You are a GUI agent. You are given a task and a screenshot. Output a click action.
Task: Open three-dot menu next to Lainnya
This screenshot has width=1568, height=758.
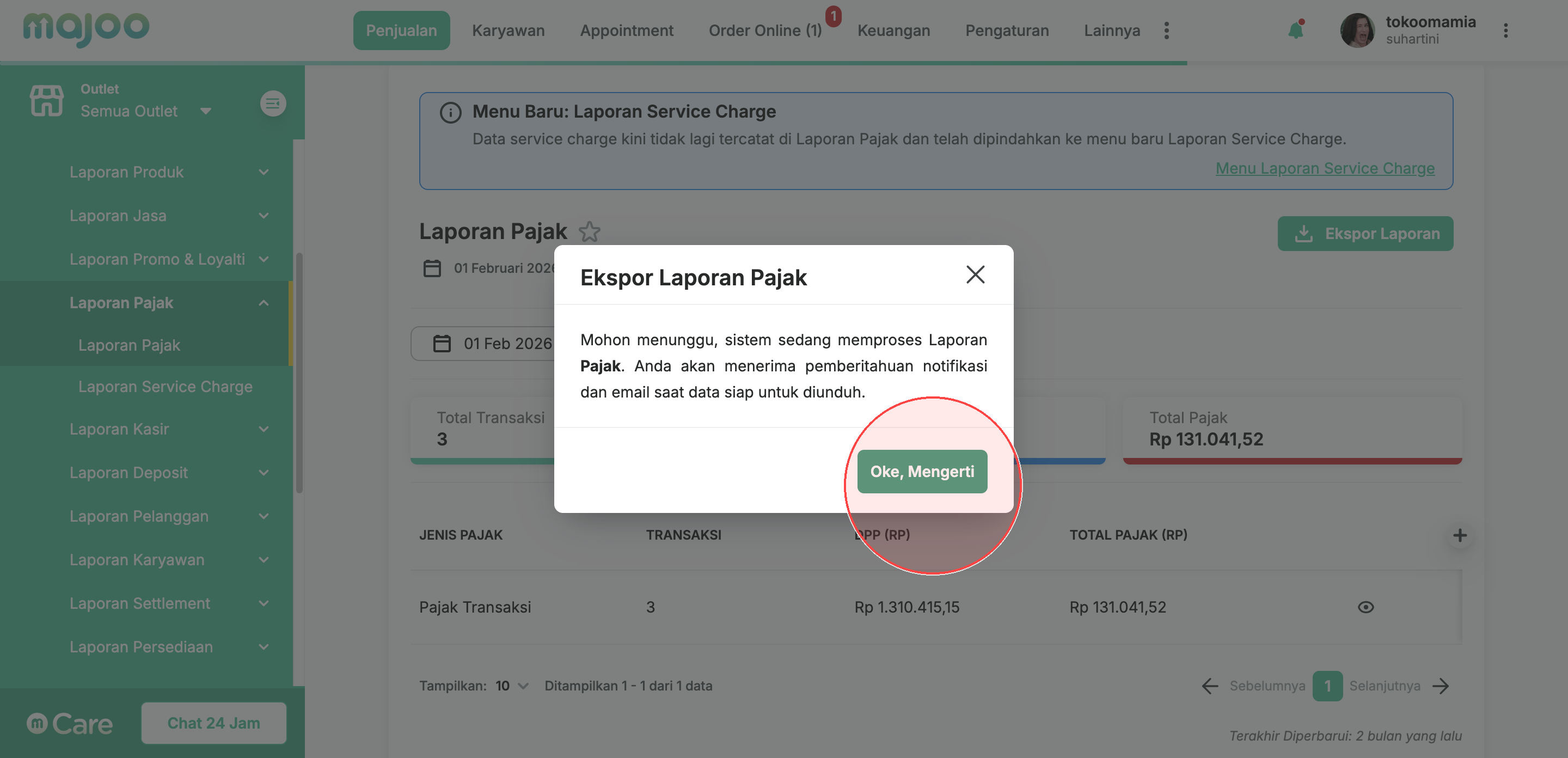pyautogui.click(x=1166, y=30)
